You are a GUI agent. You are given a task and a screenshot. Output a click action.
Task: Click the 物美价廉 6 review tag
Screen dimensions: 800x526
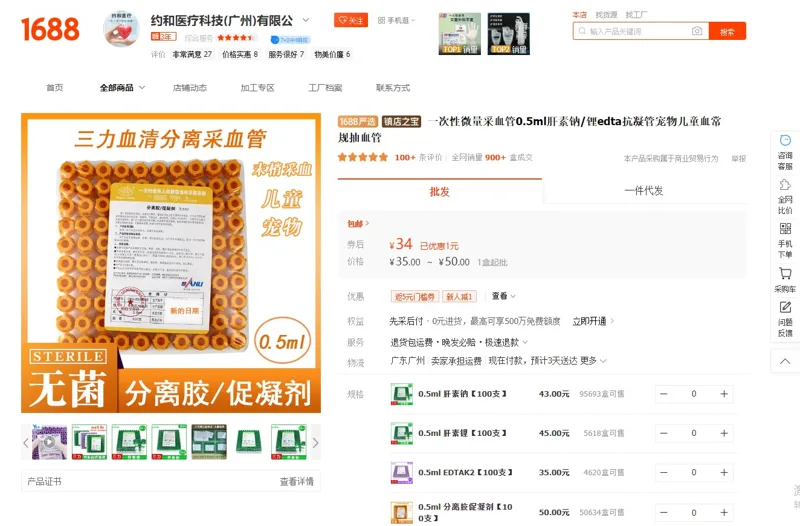tap(332, 54)
